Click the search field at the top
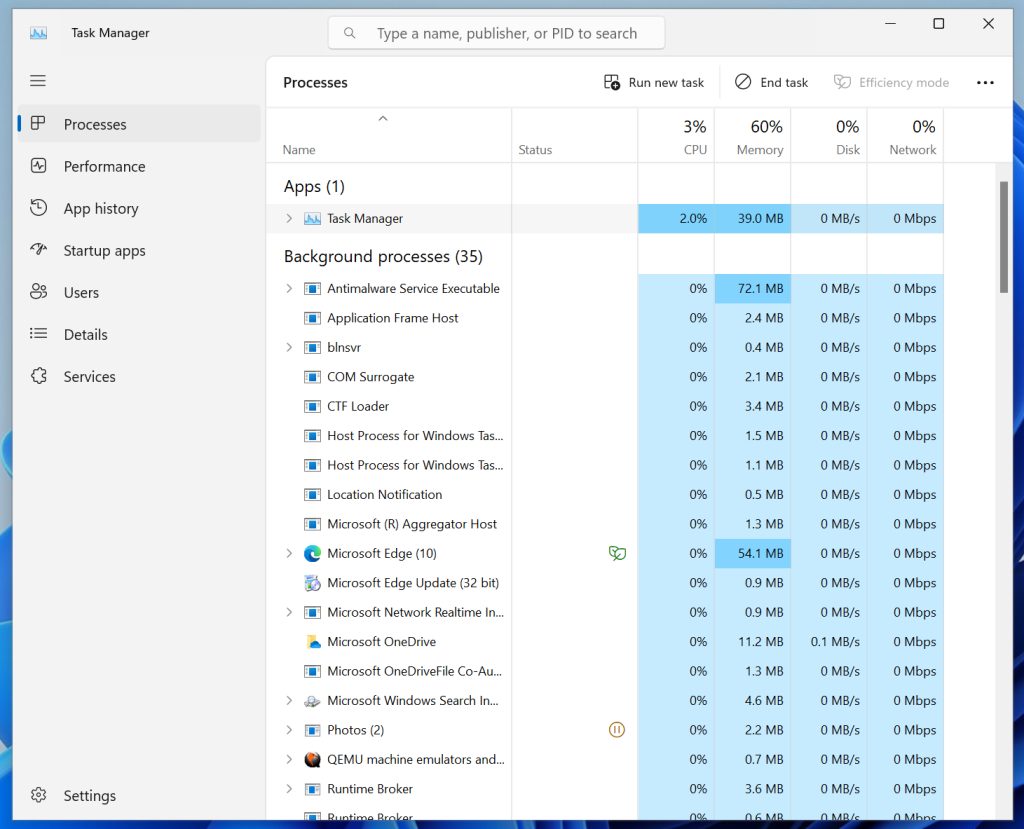Image resolution: width=1024 pixels, height=829 pixels. (495, 32)
